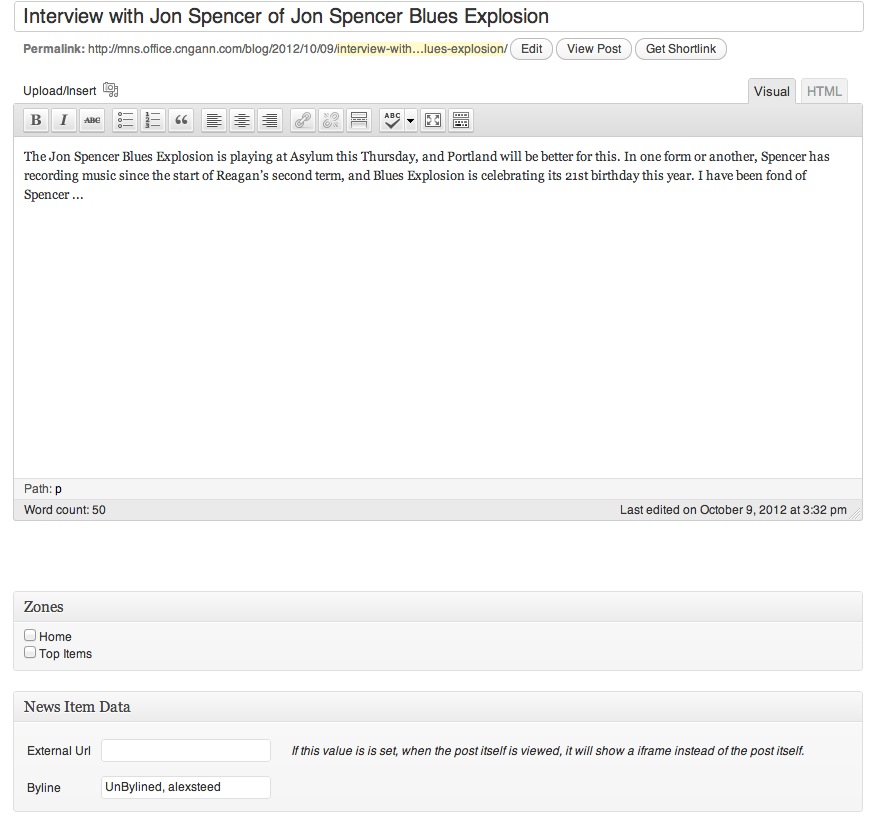Click the External Url input field

186,750
